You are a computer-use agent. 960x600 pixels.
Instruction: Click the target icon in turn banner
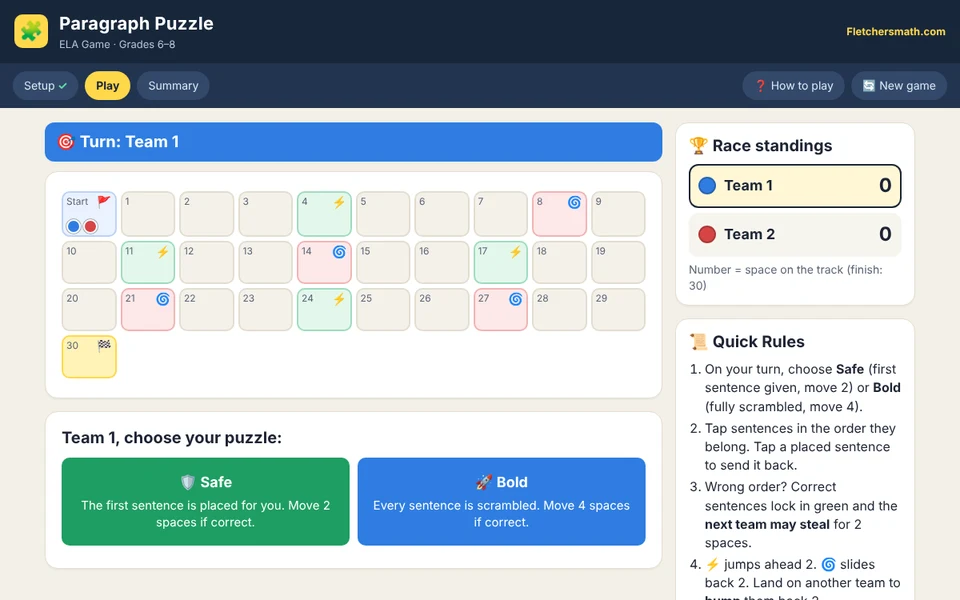tap(66, 142)
